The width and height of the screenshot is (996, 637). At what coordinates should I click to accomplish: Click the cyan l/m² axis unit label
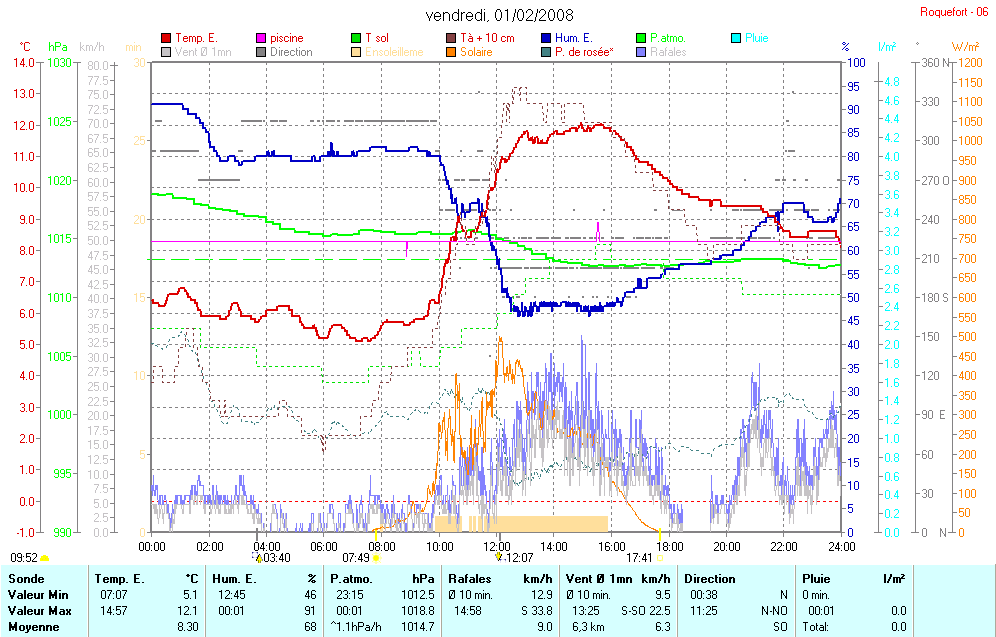pyautogui.click(x=887, y=47)
